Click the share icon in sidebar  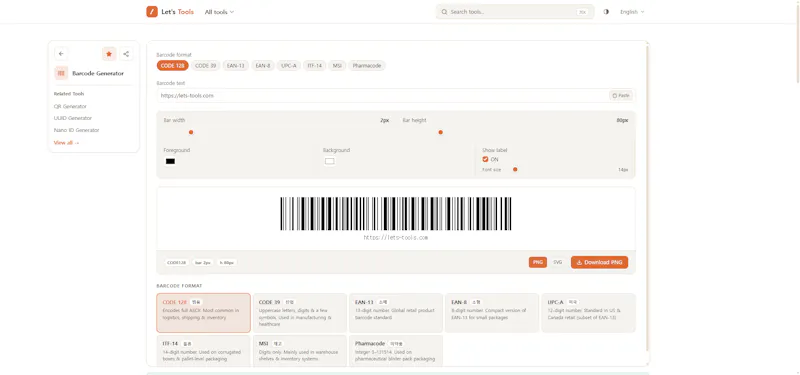[126, 54]
